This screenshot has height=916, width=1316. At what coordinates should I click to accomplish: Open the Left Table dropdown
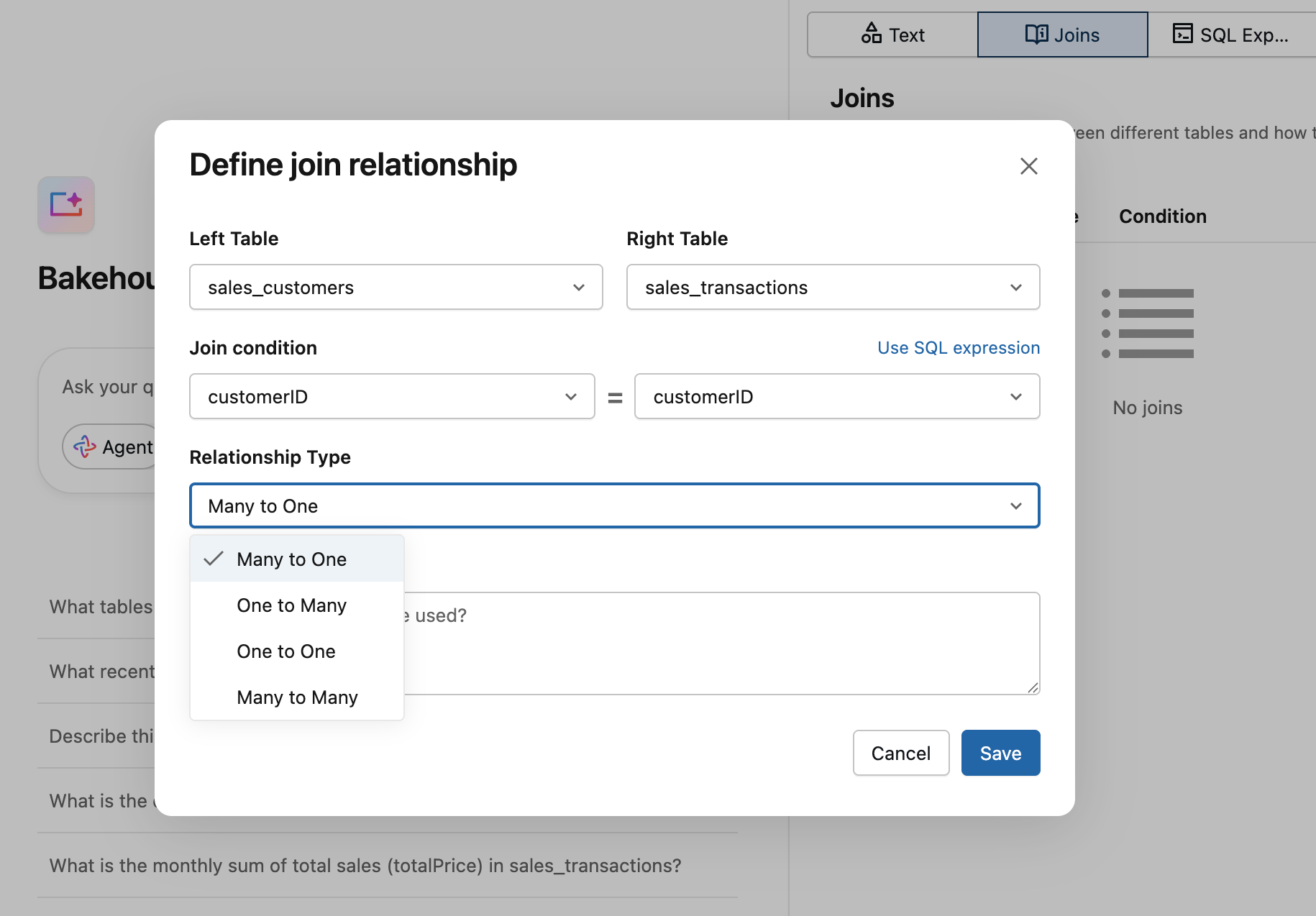point(396,288)
